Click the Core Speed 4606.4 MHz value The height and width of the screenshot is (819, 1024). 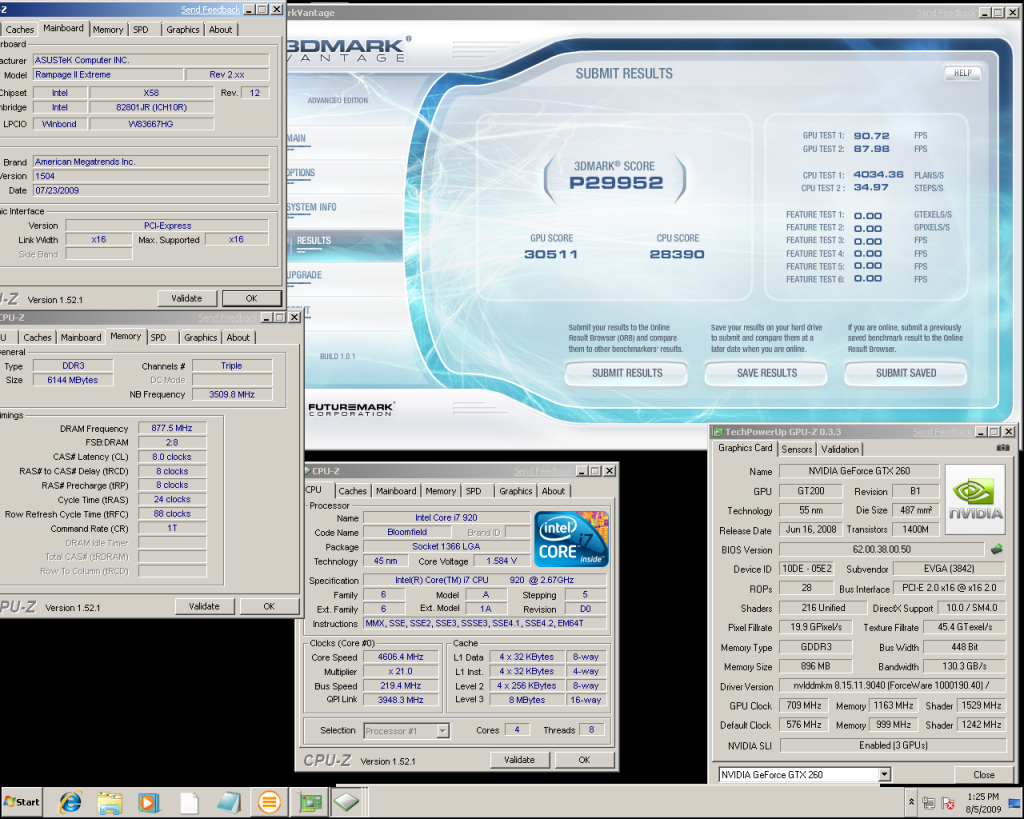pos(400,657)
